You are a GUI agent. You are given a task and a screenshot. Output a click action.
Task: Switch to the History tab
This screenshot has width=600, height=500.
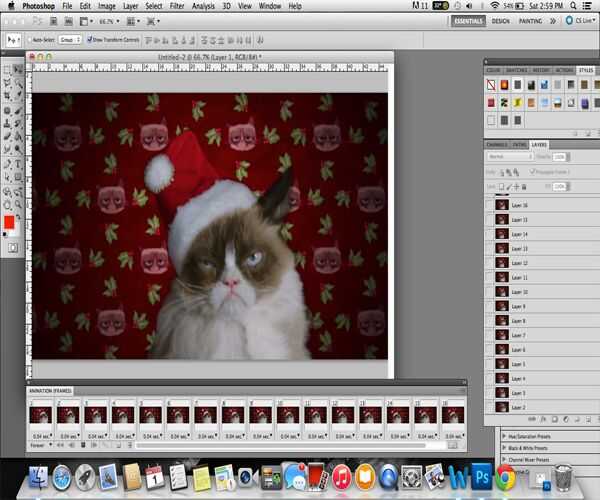(x=541, y=70)
